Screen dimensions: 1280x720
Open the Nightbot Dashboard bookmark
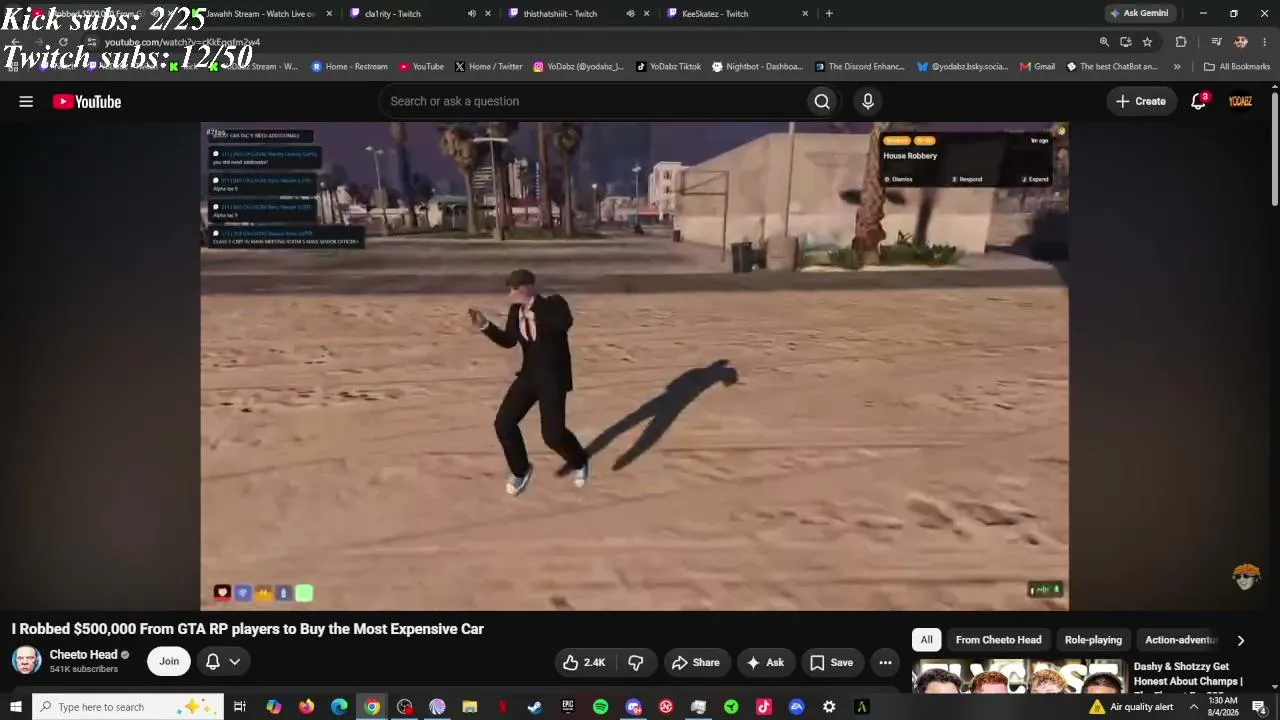coord(757,67)
